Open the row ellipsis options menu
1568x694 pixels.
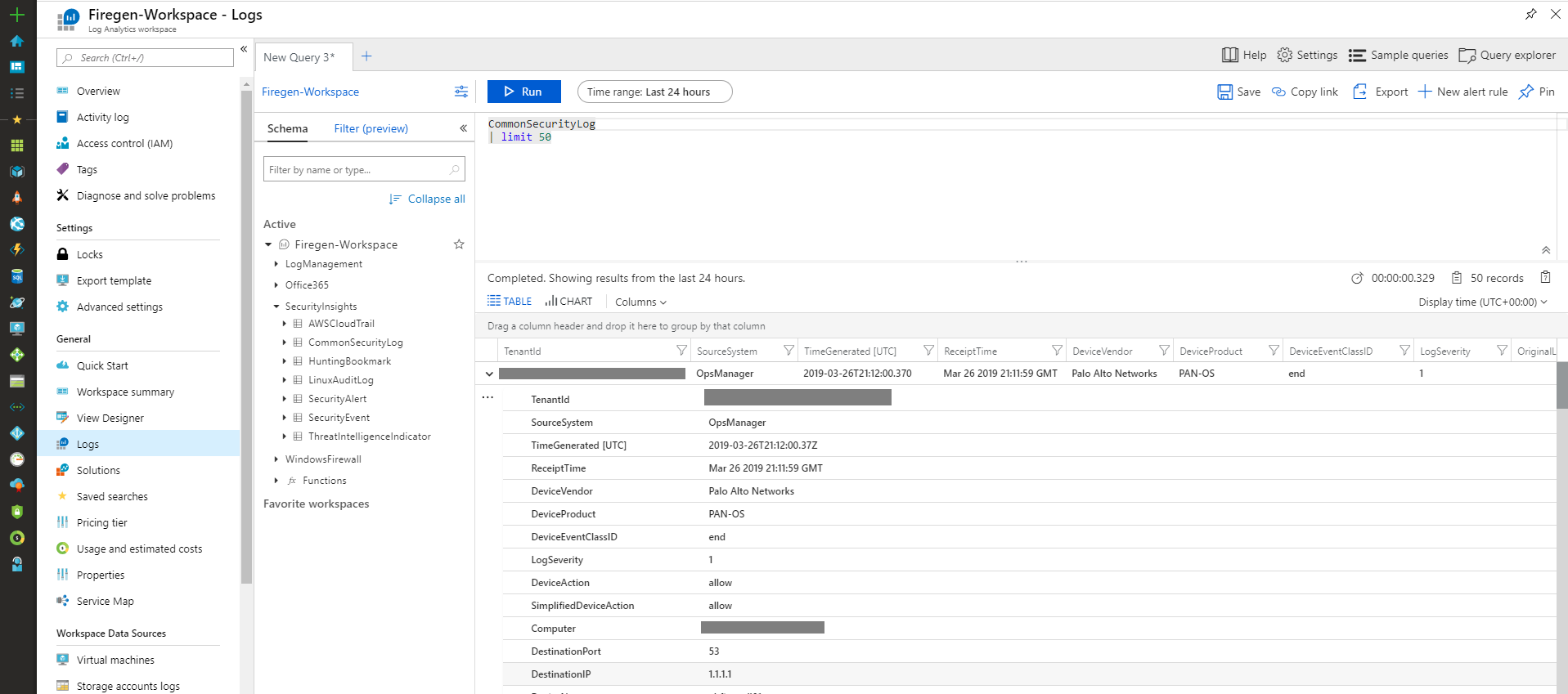click(x=487, y=397)
